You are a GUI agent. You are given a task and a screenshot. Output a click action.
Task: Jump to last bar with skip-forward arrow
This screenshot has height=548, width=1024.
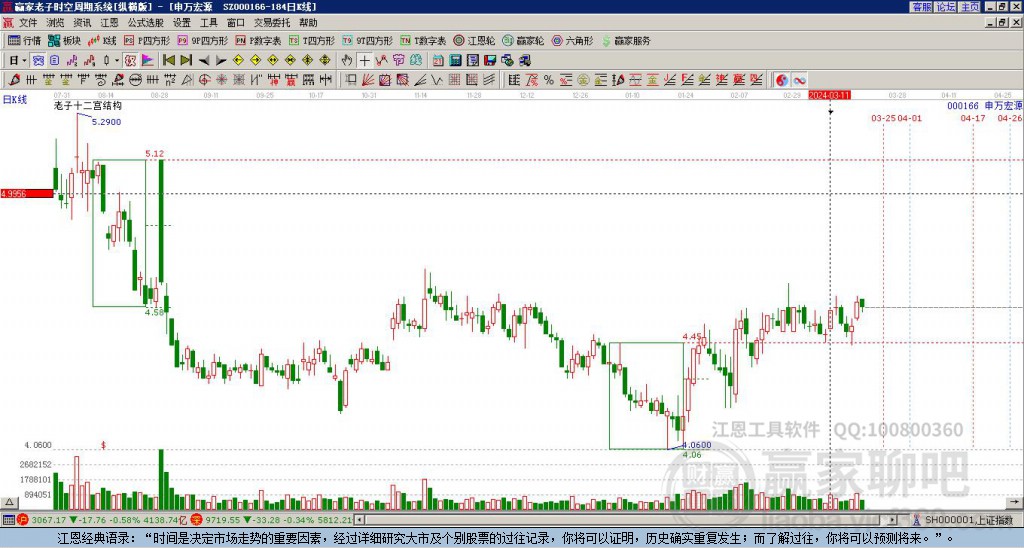186,61
